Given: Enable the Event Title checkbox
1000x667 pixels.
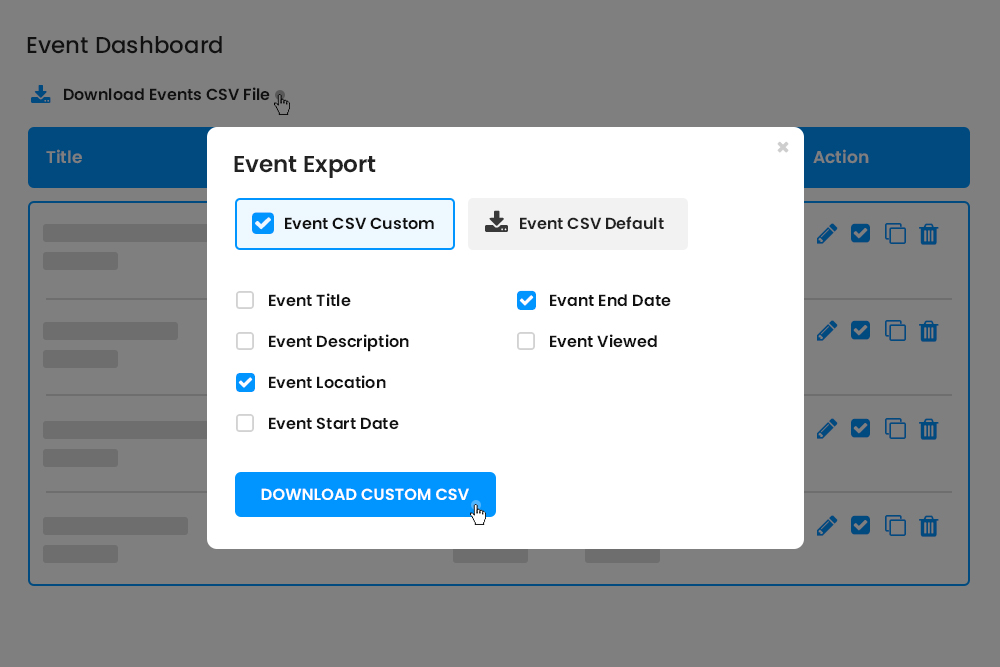Looking at the screenshot, I should 245,300.
